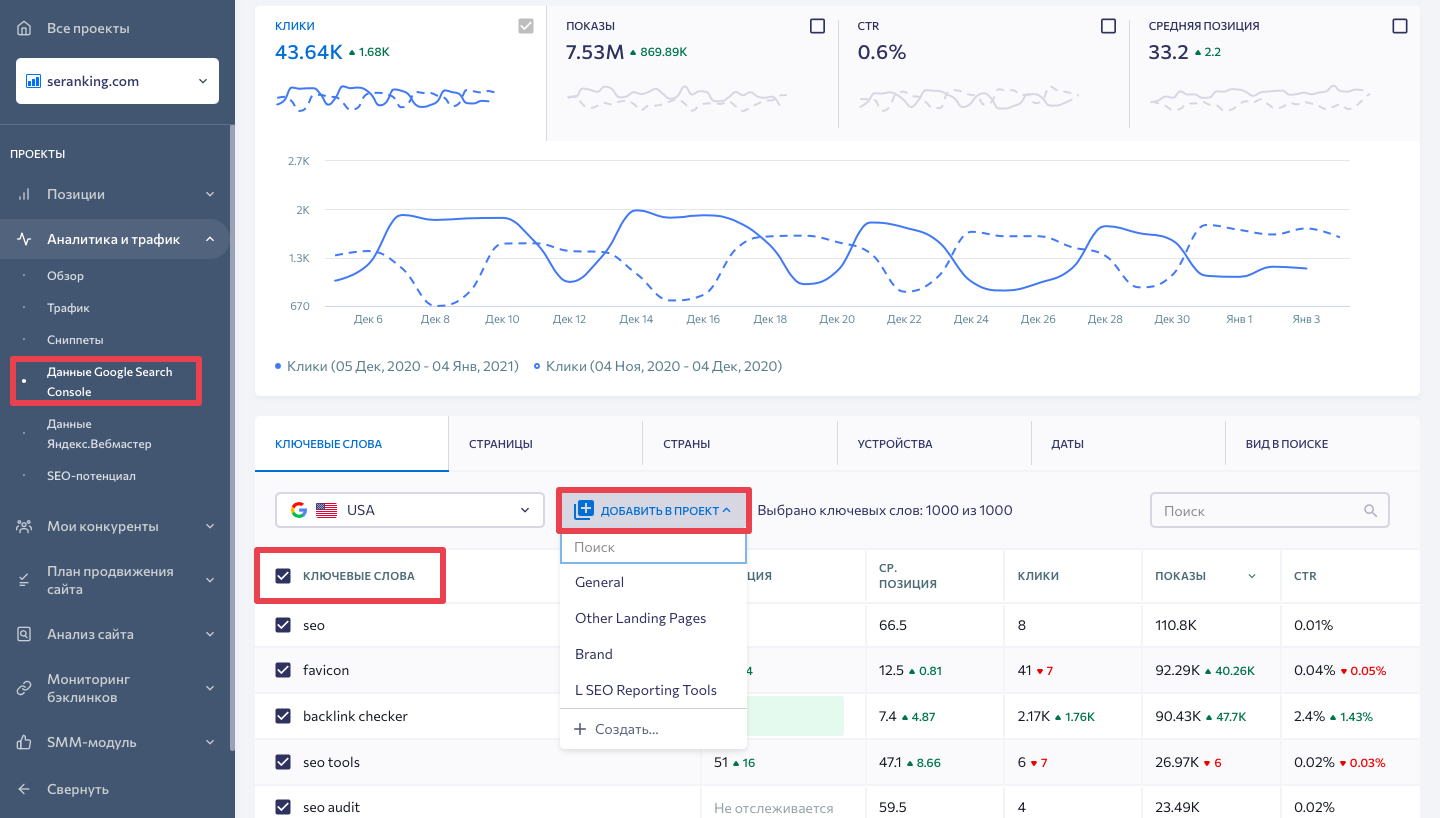
Task: Click the seranking.com project chart icon
Action: click(x=33, y=81)
